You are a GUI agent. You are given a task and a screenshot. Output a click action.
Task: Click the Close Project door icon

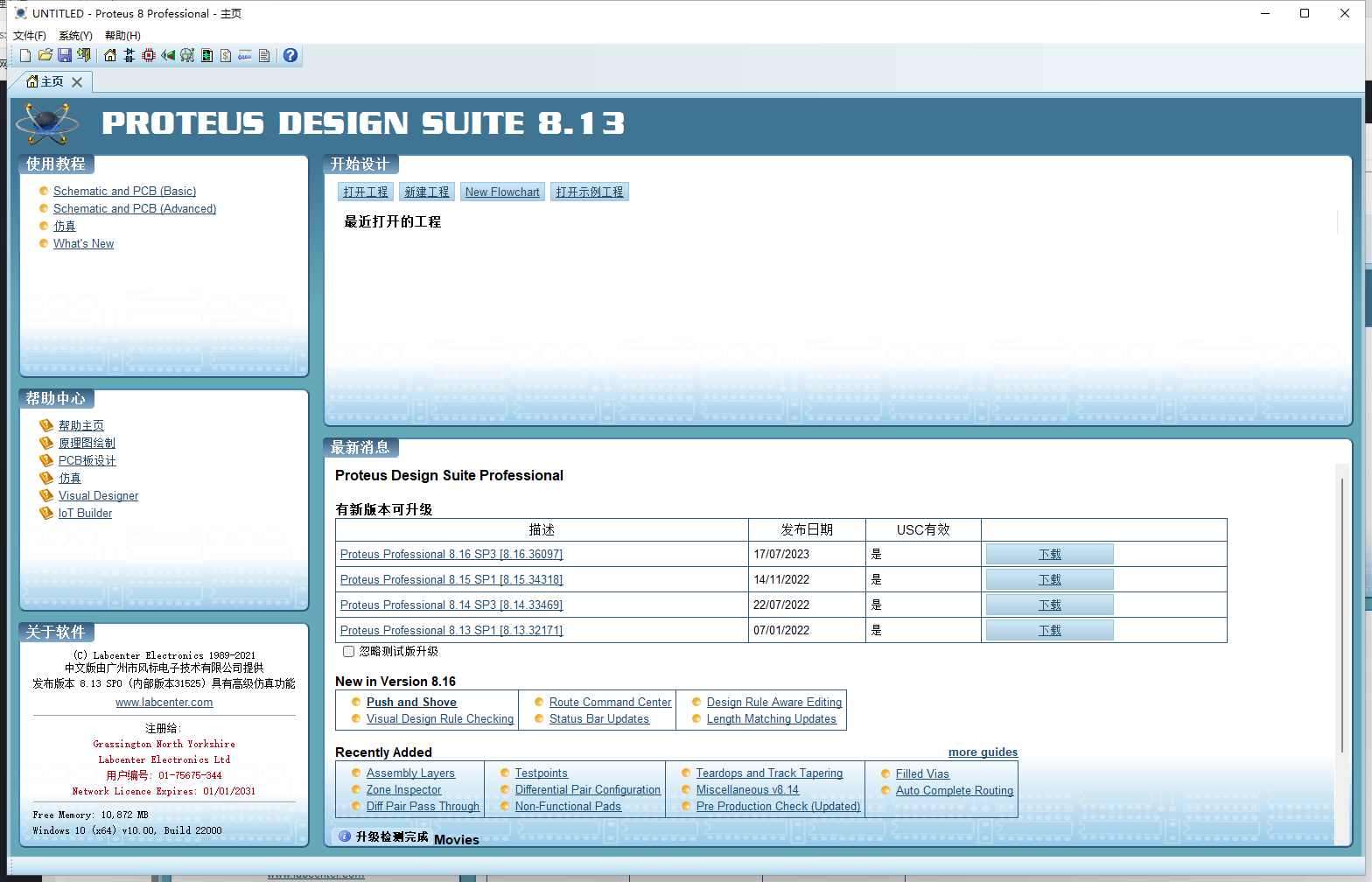83,55
